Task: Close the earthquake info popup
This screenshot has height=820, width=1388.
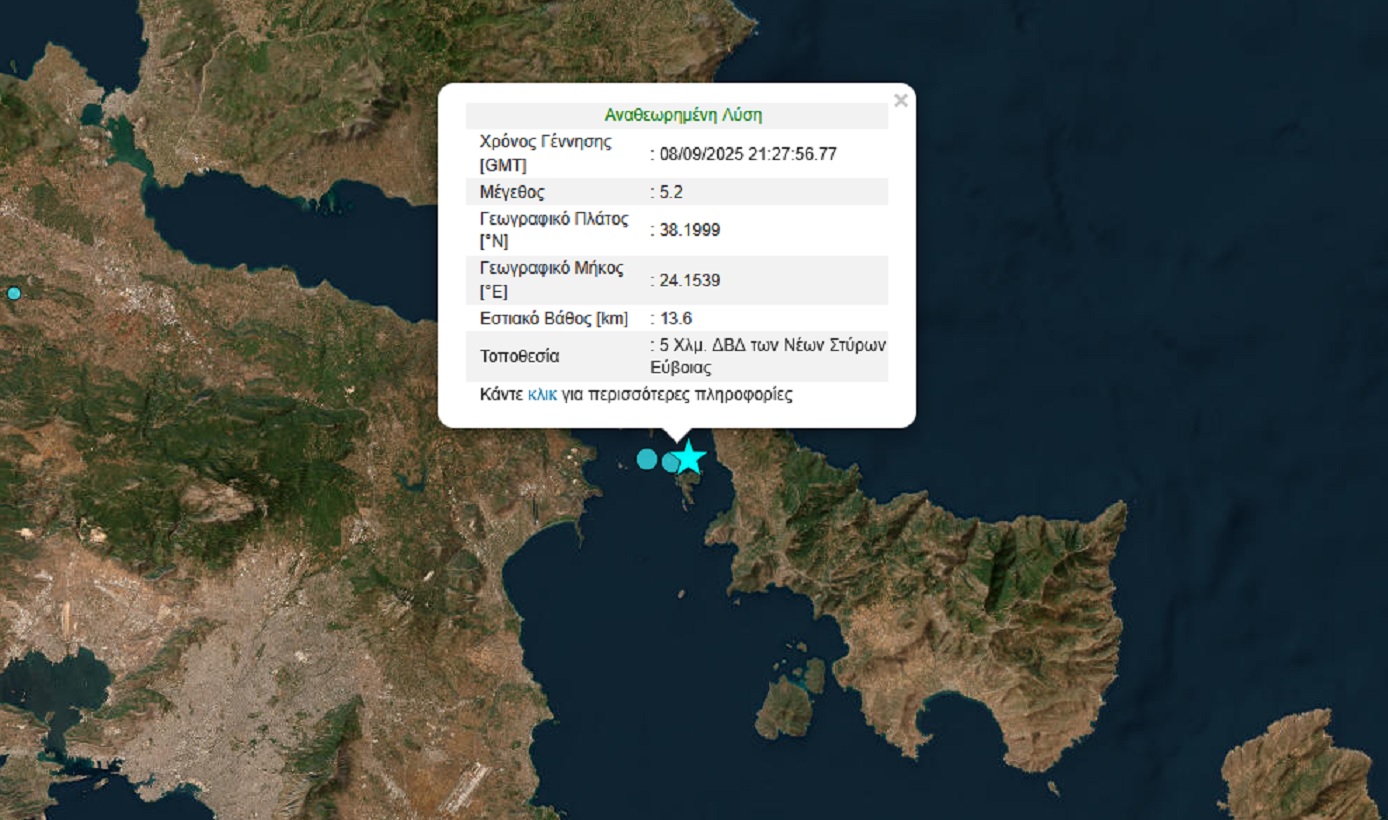Action: [900, 100]
